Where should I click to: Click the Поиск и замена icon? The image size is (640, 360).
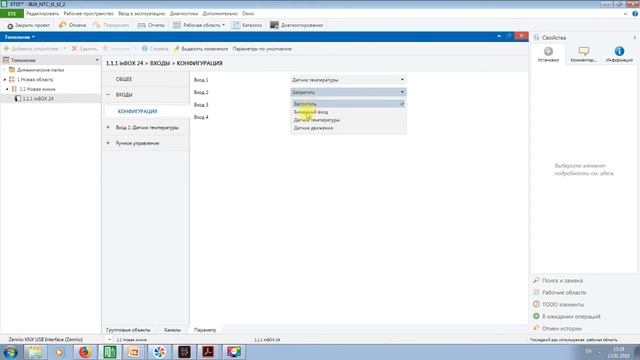pyautogui.click(x=536, y=280)
